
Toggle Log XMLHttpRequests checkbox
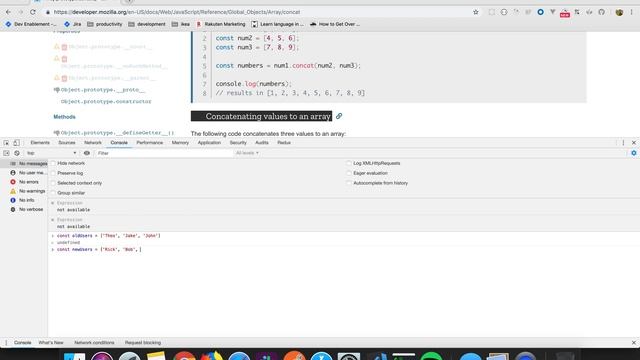349,163
